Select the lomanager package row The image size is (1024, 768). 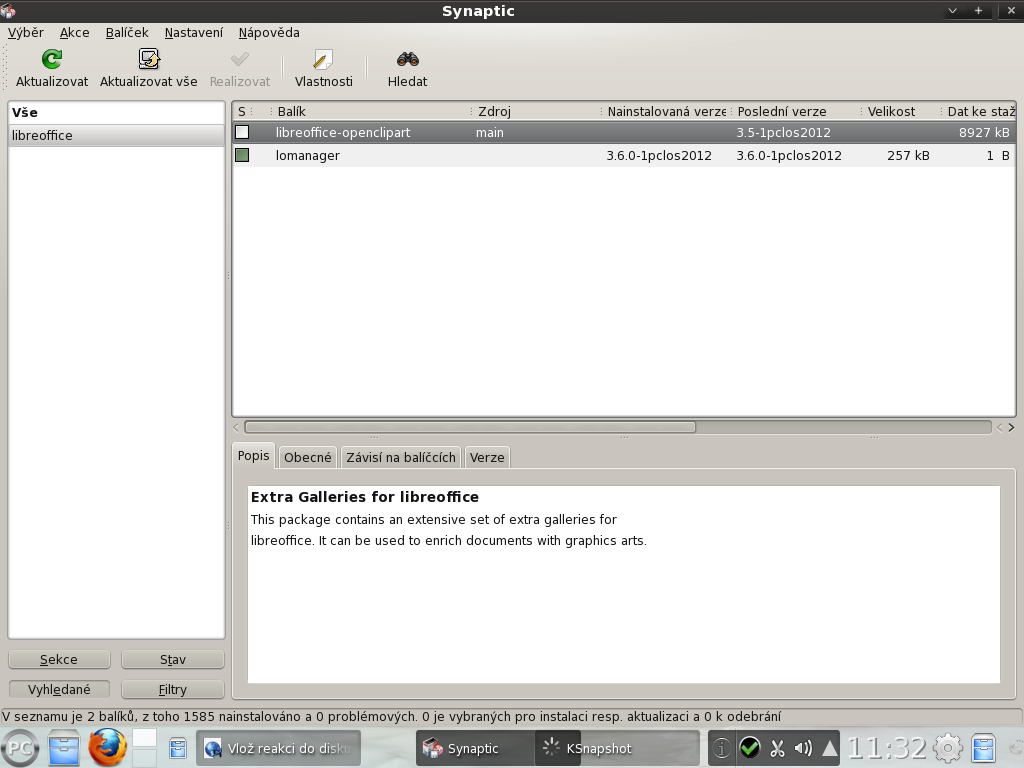point(624,155)
